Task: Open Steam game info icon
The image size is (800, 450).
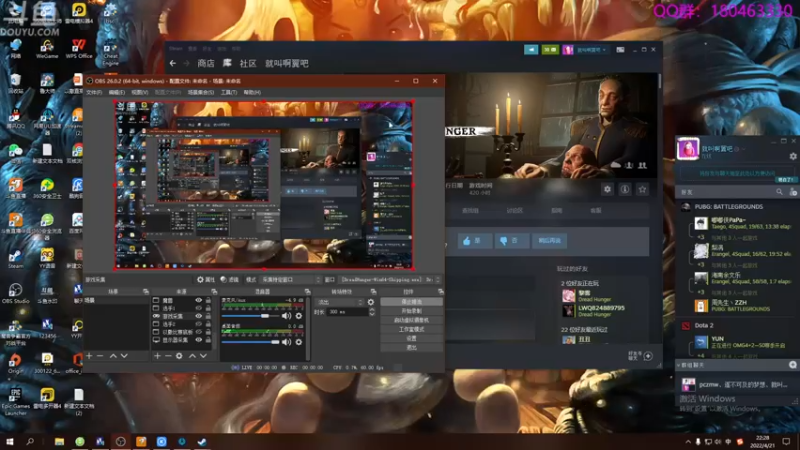Action: pyautogui.click(x=624, y=189)
